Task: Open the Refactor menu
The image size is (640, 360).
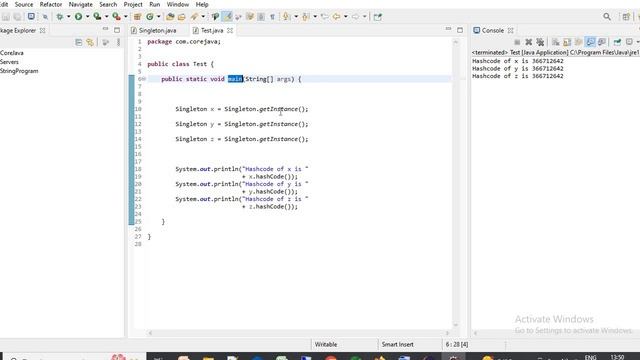Action: (x=51, y=4)
